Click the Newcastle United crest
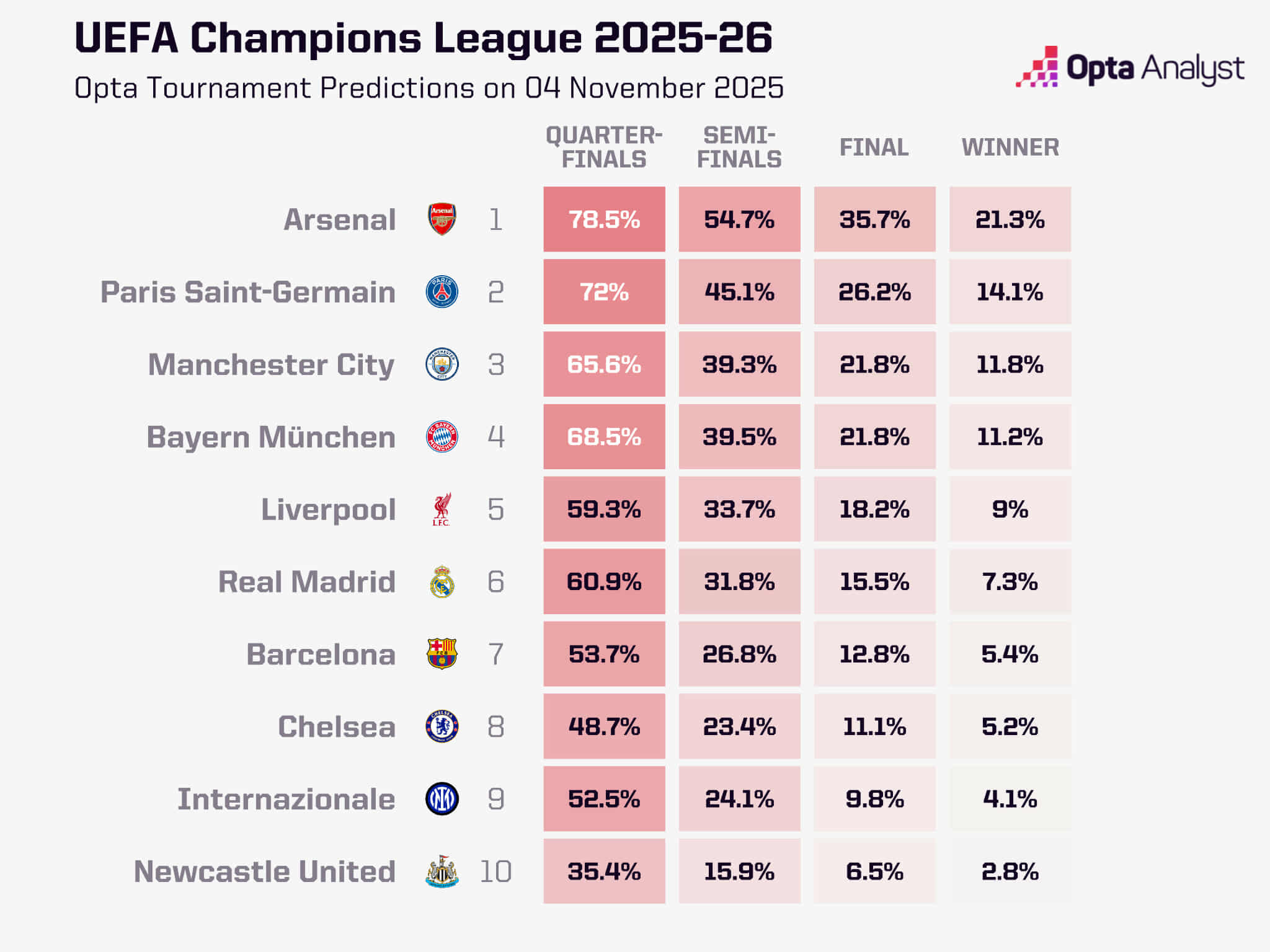Image resolution: width=1270 pixels, height=952 pixels. pos(442,871)
